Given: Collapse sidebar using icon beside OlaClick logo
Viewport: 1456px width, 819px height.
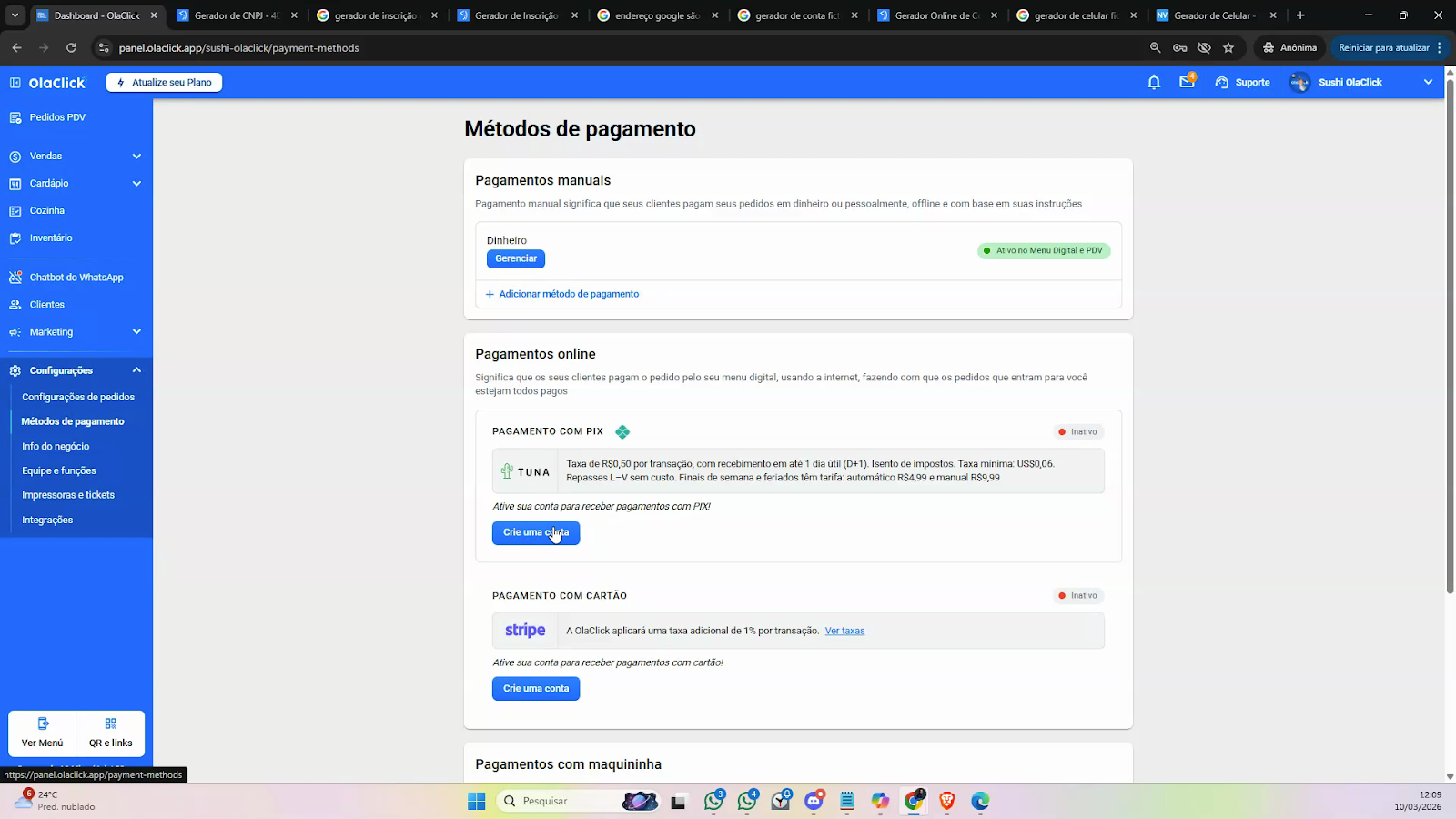Looking at the screenshot, I should (15, 83).
